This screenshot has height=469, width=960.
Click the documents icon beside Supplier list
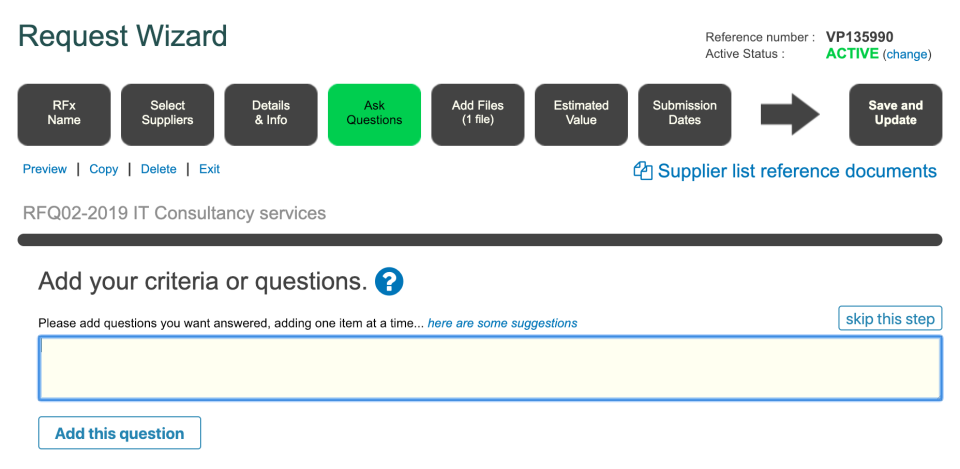coord(643,171)
